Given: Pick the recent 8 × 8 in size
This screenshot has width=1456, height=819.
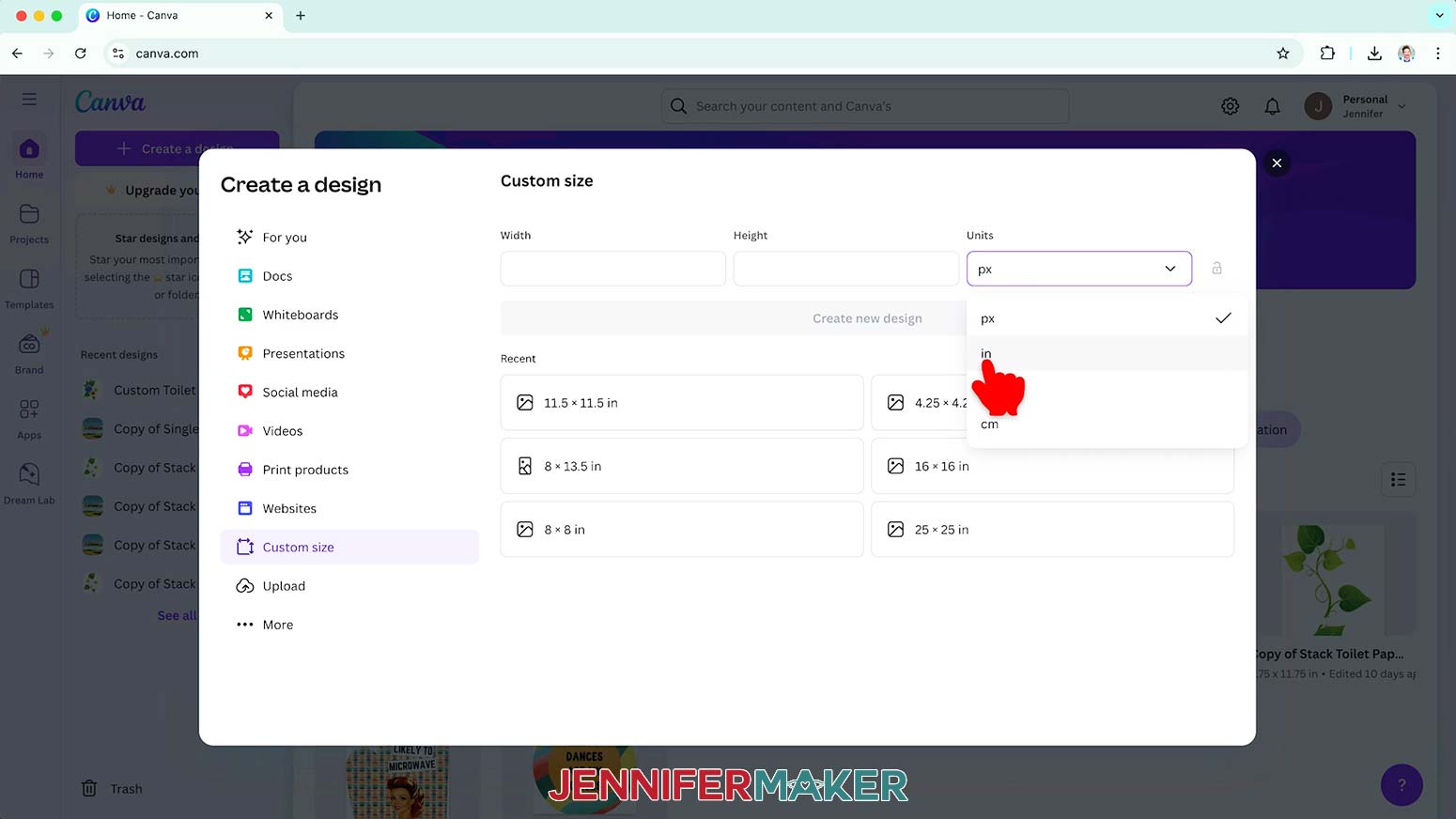Looking at the screenshot, I should click(682, 530).
